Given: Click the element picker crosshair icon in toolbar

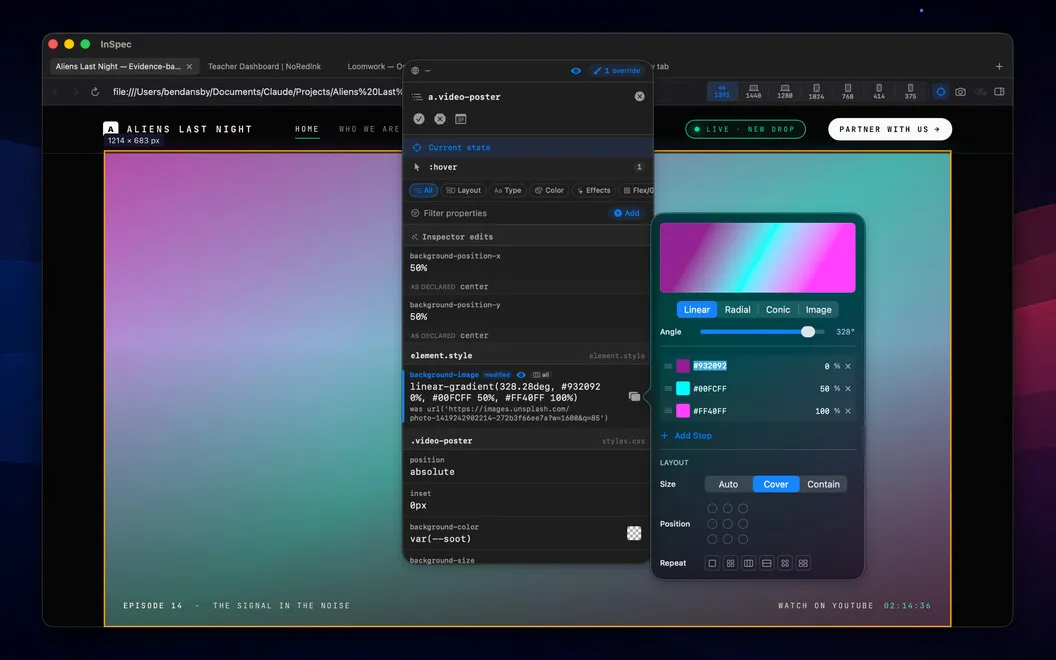Looking at the screenshot, I should click(941, 92).
